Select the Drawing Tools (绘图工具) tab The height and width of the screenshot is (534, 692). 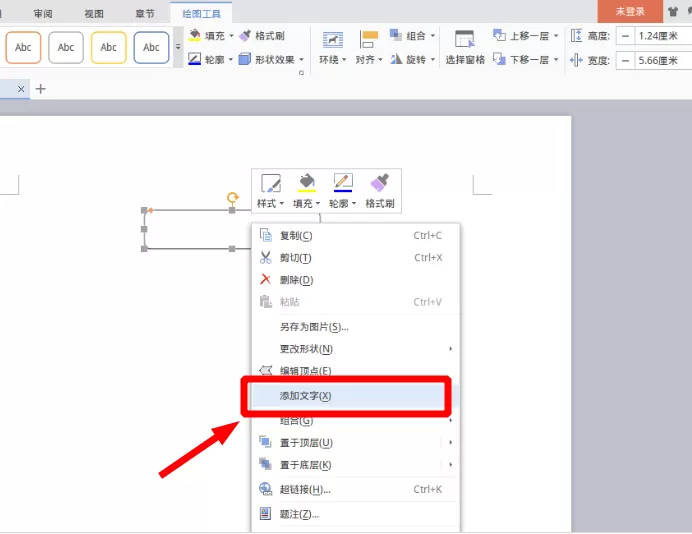(201, 14)
